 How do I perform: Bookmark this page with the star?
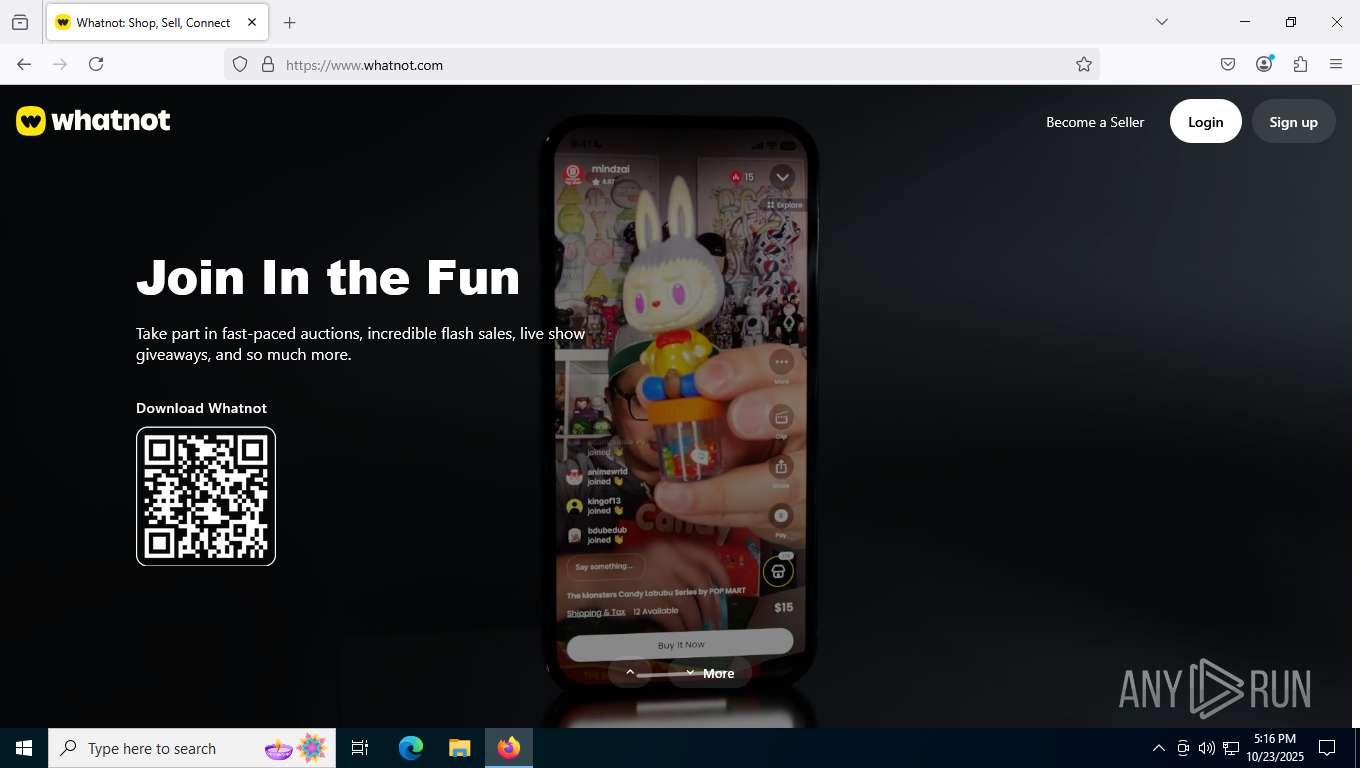pyautogui.click(x=1084, y=64)
